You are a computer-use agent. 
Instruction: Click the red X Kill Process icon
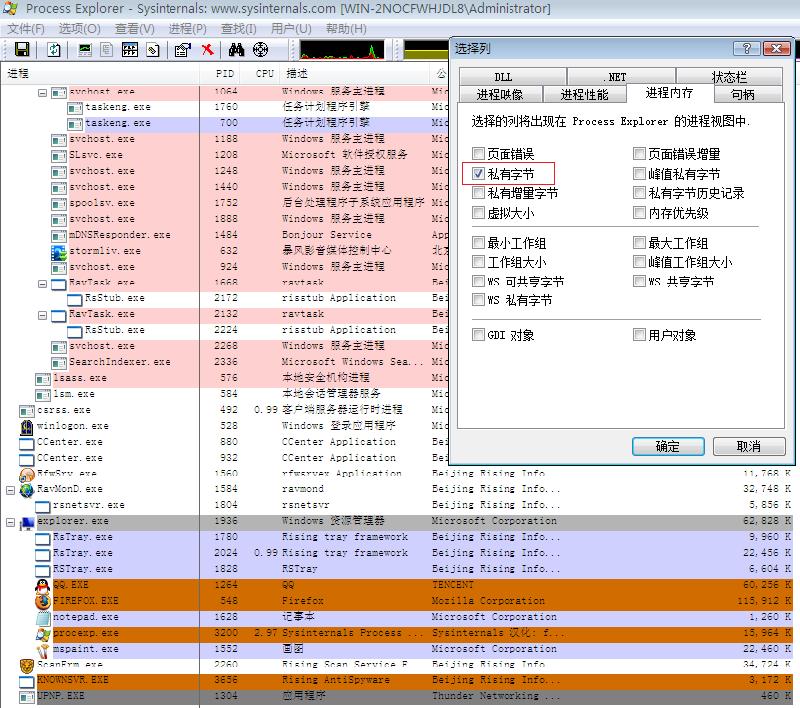207,49
